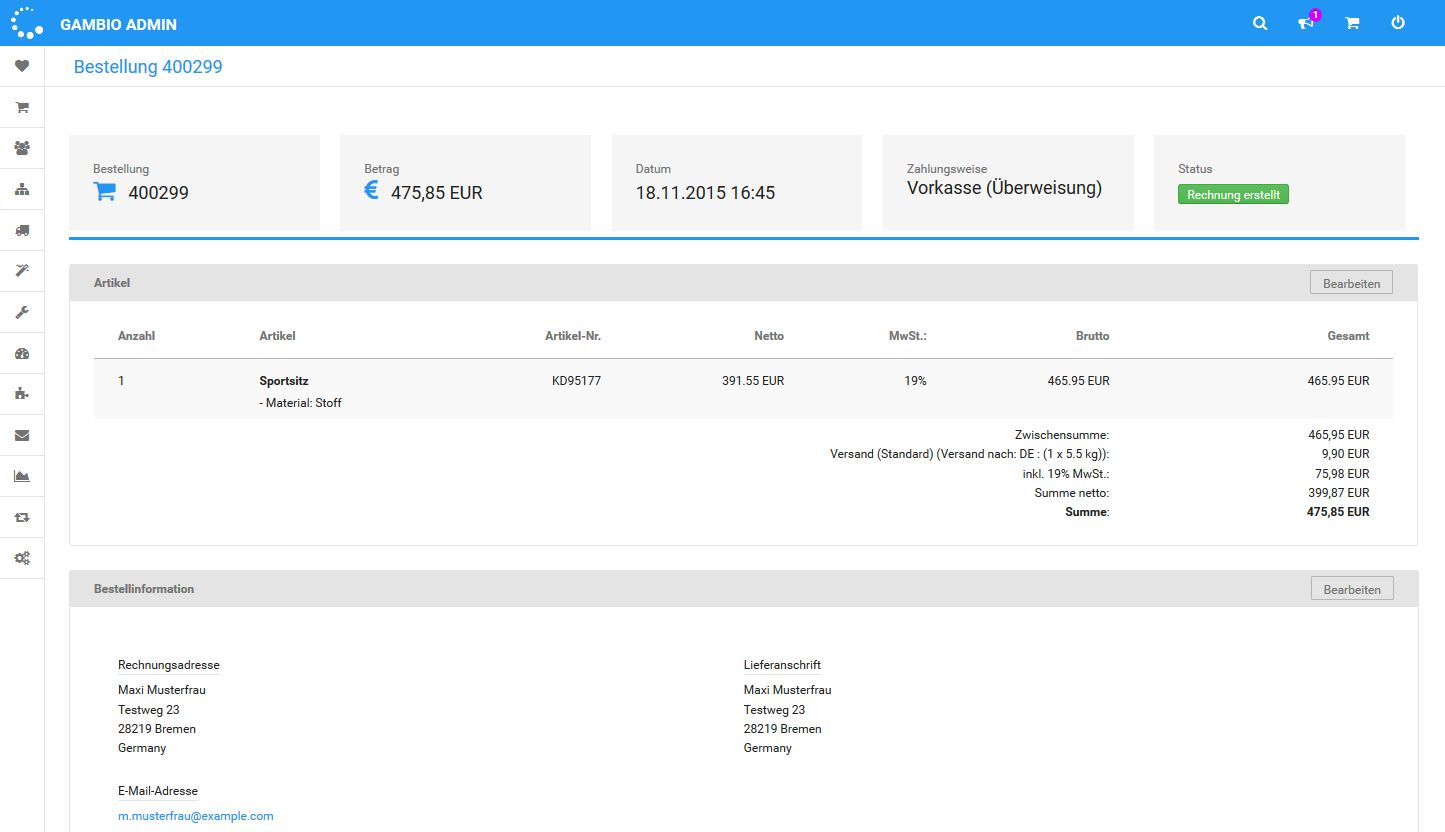
Task: Click the shopping cart icon in header
Action: coord(1352,23)
